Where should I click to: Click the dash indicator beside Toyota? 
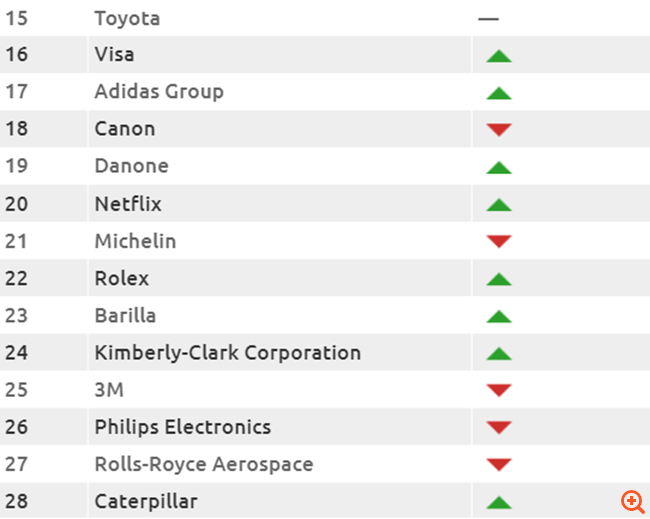(488, 19)
